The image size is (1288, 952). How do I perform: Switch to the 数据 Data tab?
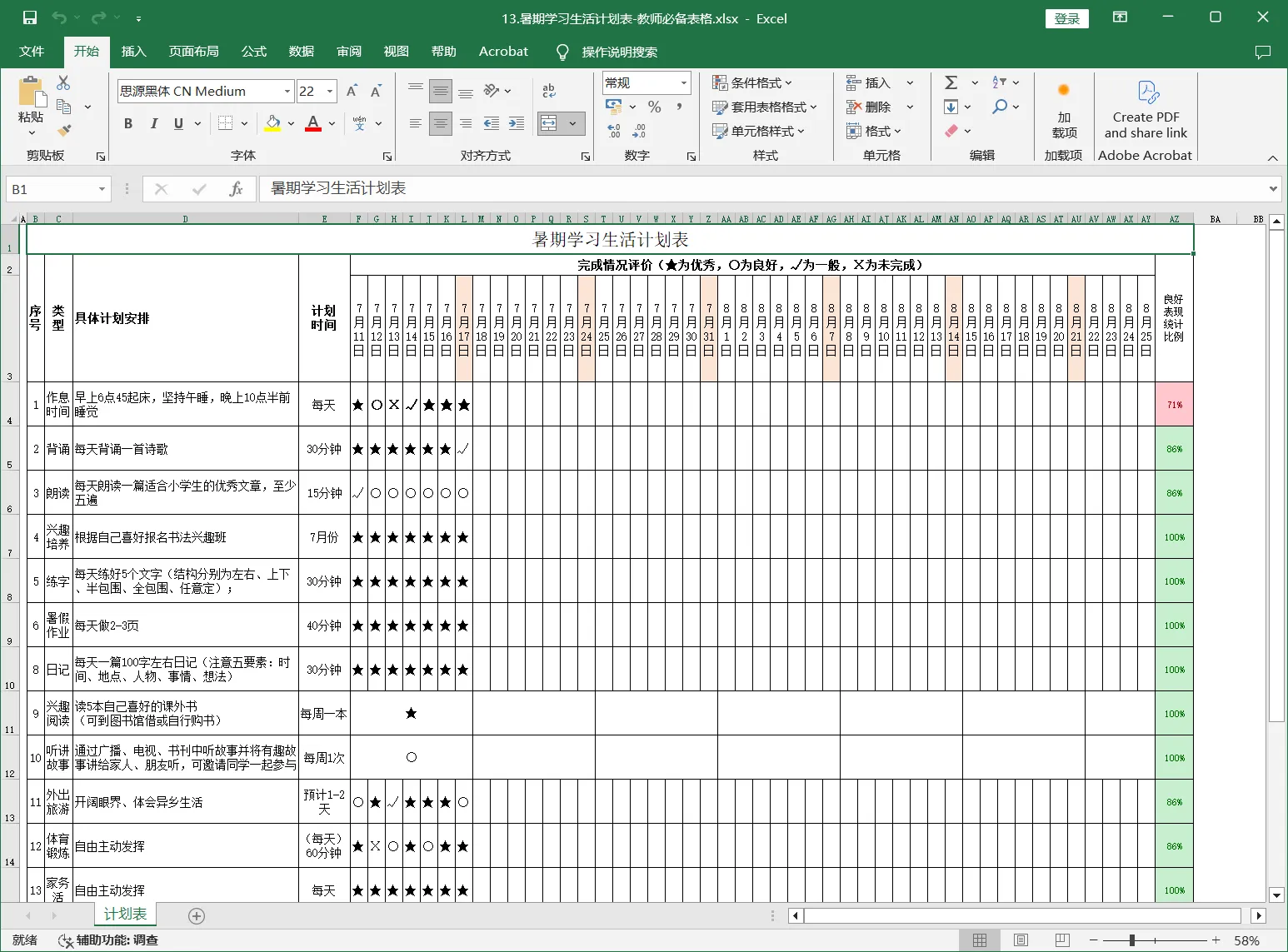click(302, 52)
